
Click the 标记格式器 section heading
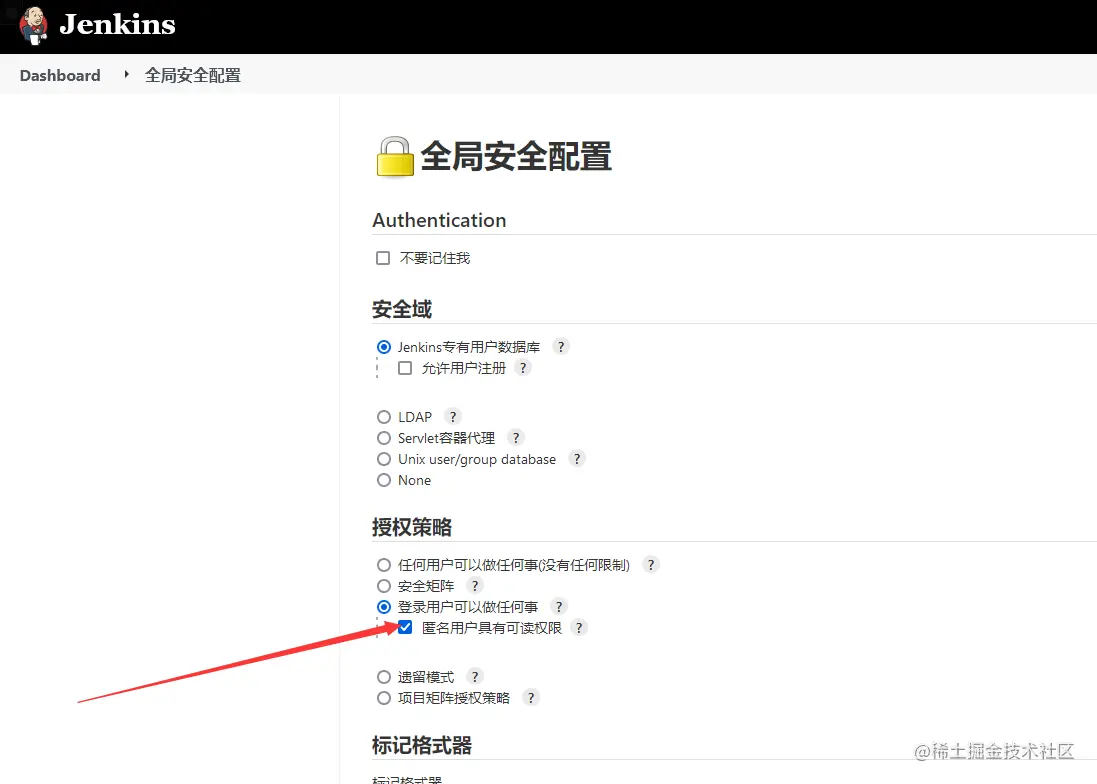point(422,746)
